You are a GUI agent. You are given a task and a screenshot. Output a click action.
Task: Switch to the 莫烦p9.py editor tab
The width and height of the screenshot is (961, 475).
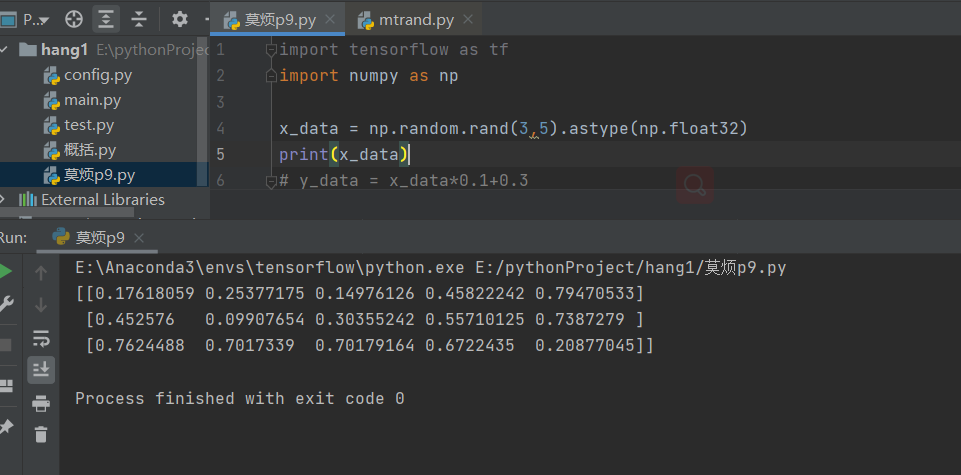(x=280, y=20)
